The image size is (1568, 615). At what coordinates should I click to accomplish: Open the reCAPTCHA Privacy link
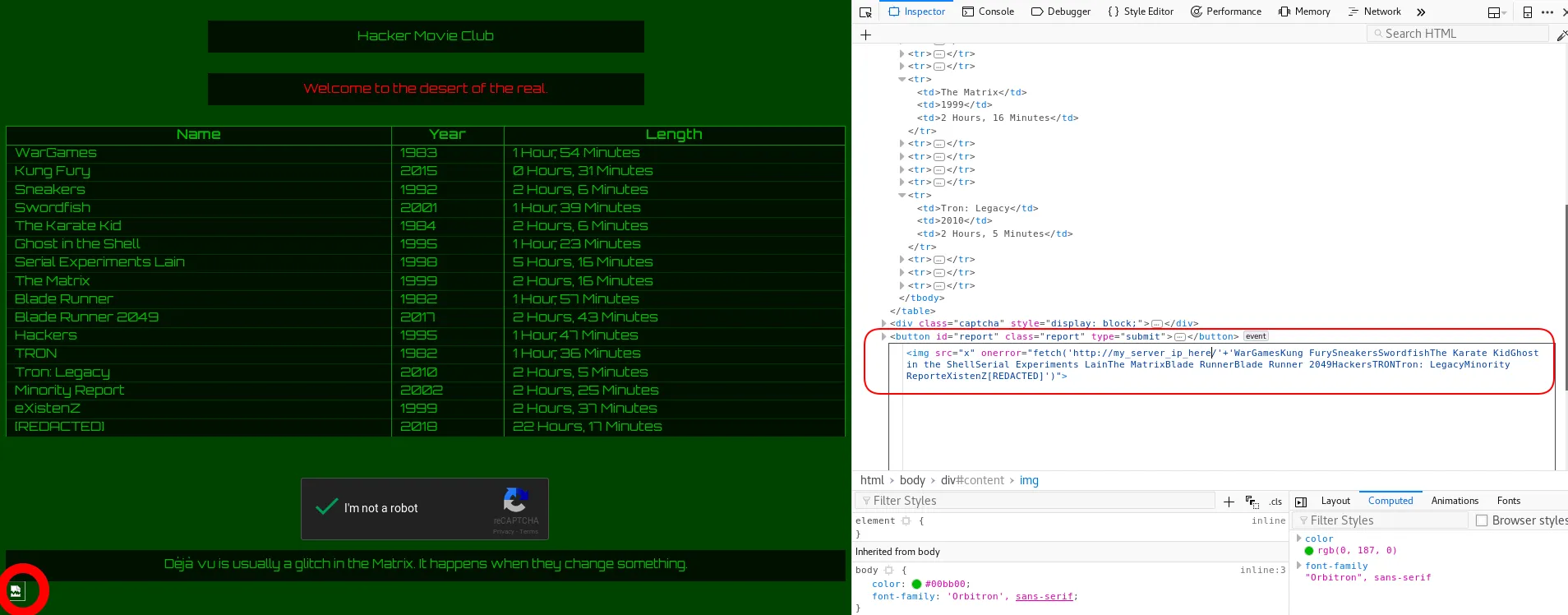(x=502, y=532)
